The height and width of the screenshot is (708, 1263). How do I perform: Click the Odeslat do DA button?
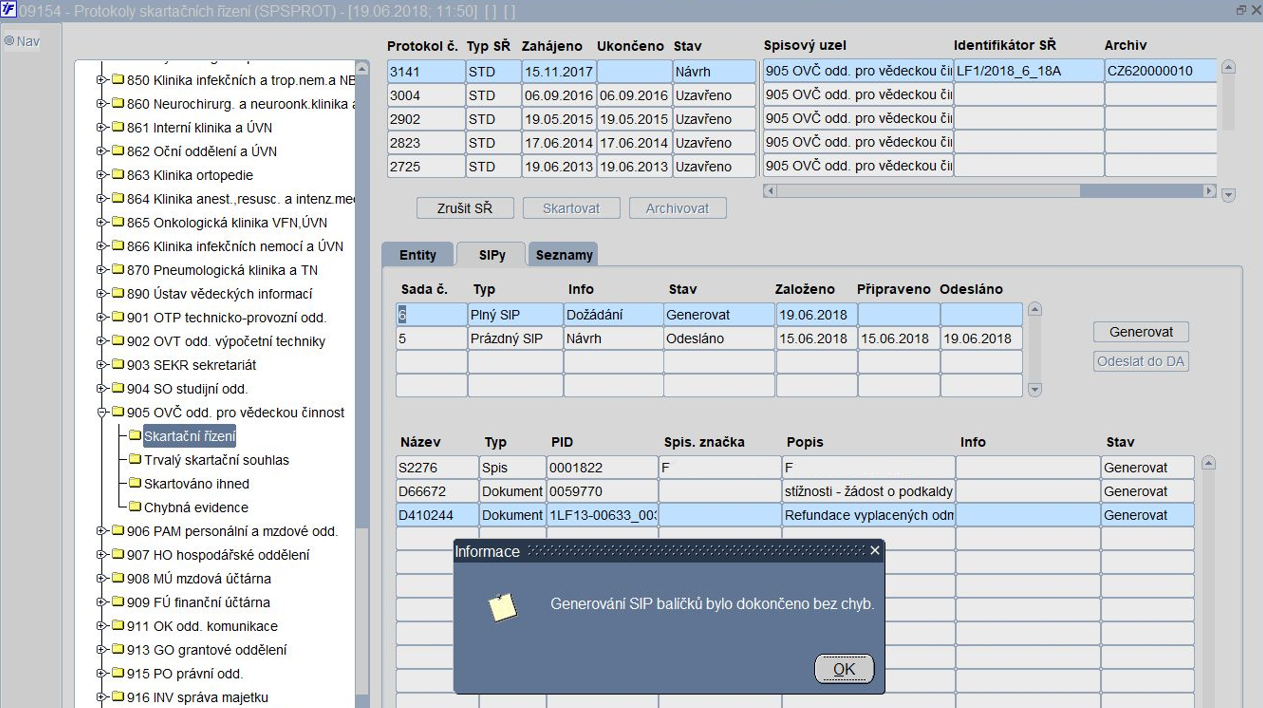click(x=1141, y=361)
